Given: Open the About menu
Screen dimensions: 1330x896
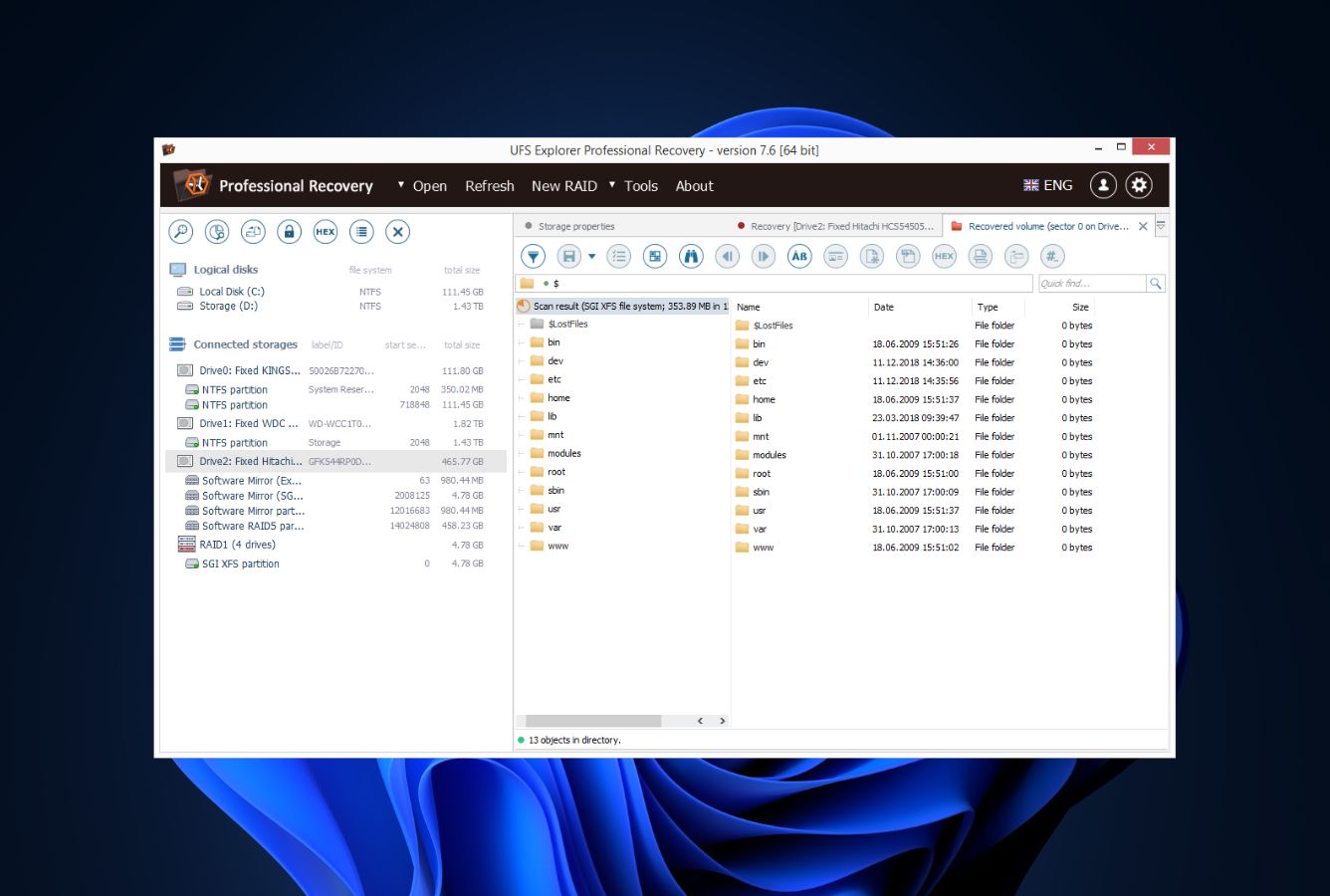Looking at the screenshot, I should coord(695,186).
